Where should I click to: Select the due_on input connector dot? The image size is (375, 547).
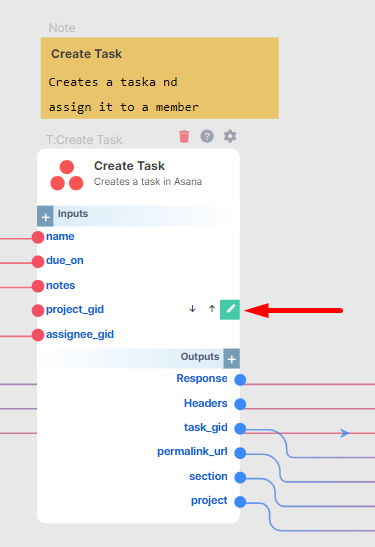(x=38, y=262)
